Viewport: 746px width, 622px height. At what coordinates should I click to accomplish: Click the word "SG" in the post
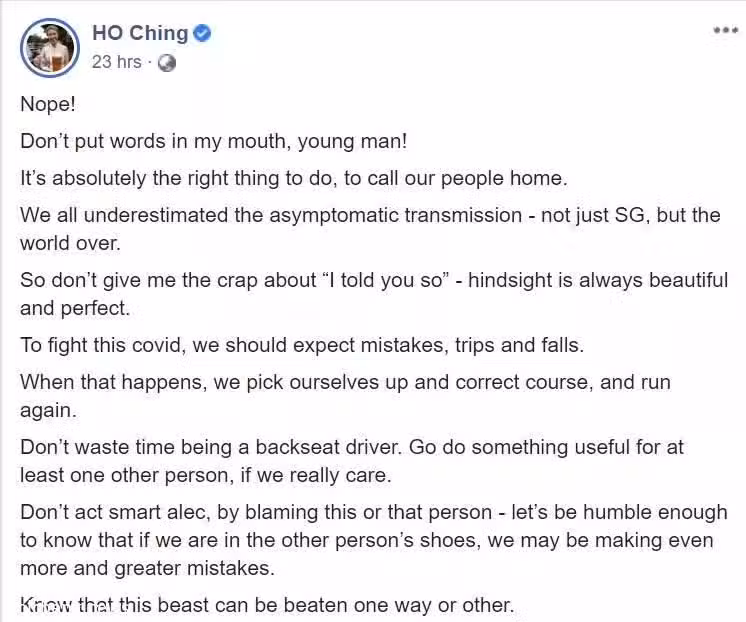pyautogui.click(x=629, y=215)
